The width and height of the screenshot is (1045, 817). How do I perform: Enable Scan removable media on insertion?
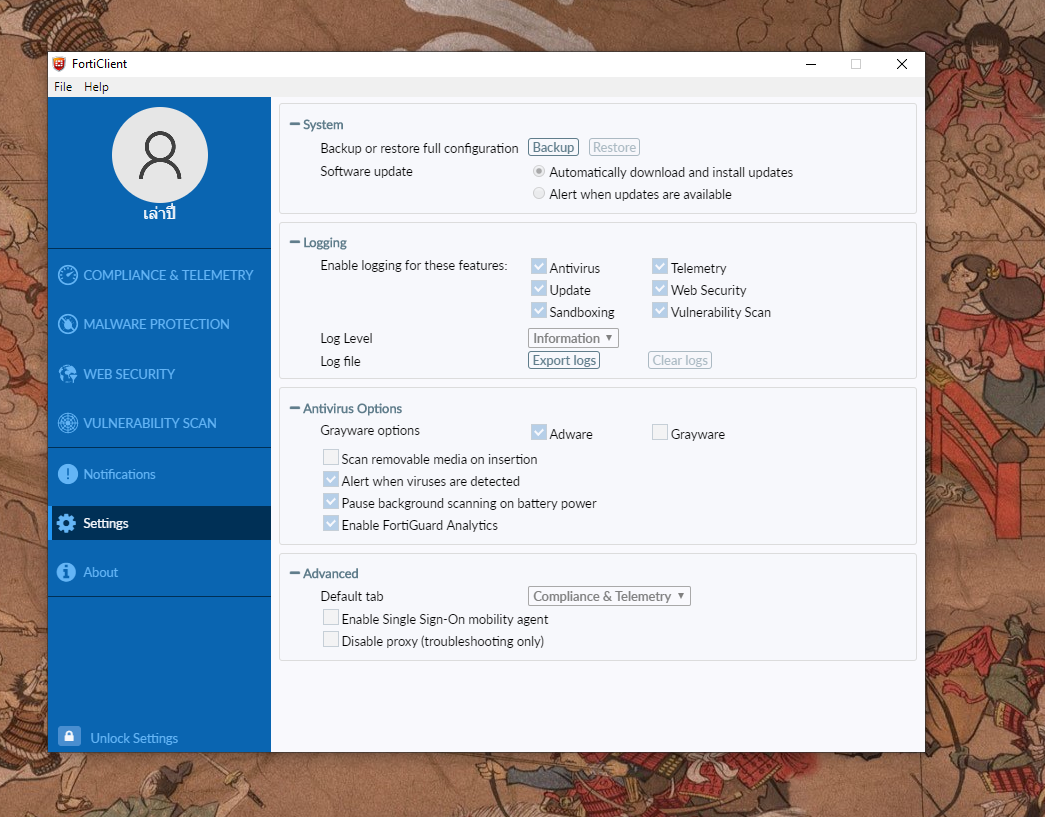tap(331, 457)
